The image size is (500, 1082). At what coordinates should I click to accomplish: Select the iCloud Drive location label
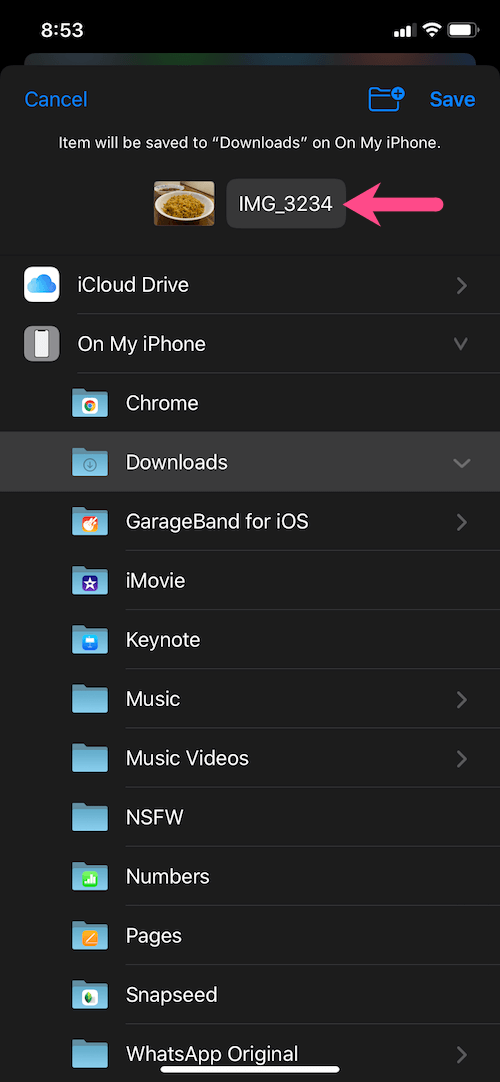133,284
